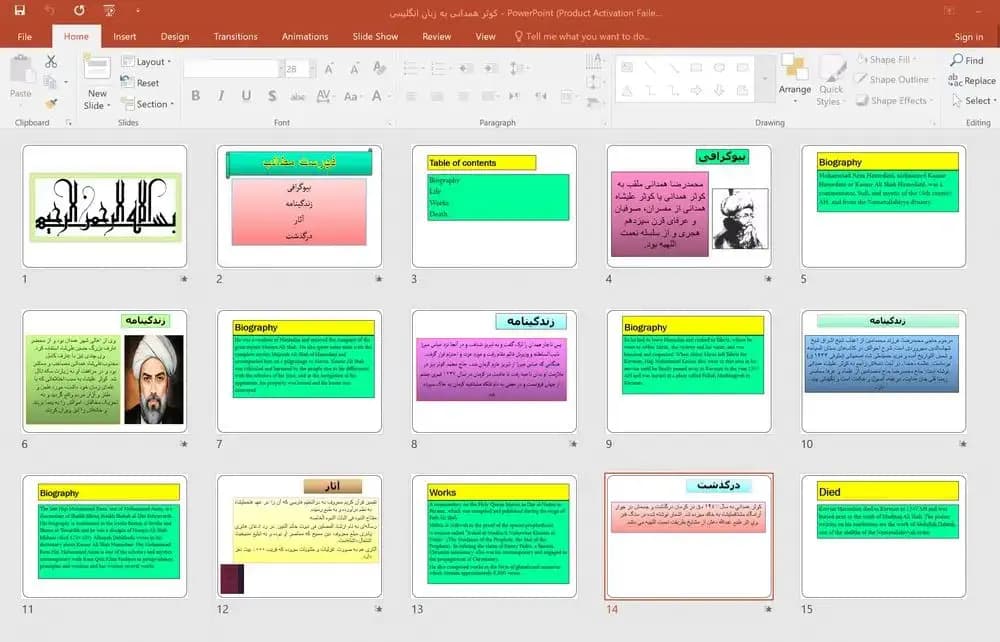Screen dimensions: 1000x642
Task: Click the Reset slide icon
Action: point(140,82)
